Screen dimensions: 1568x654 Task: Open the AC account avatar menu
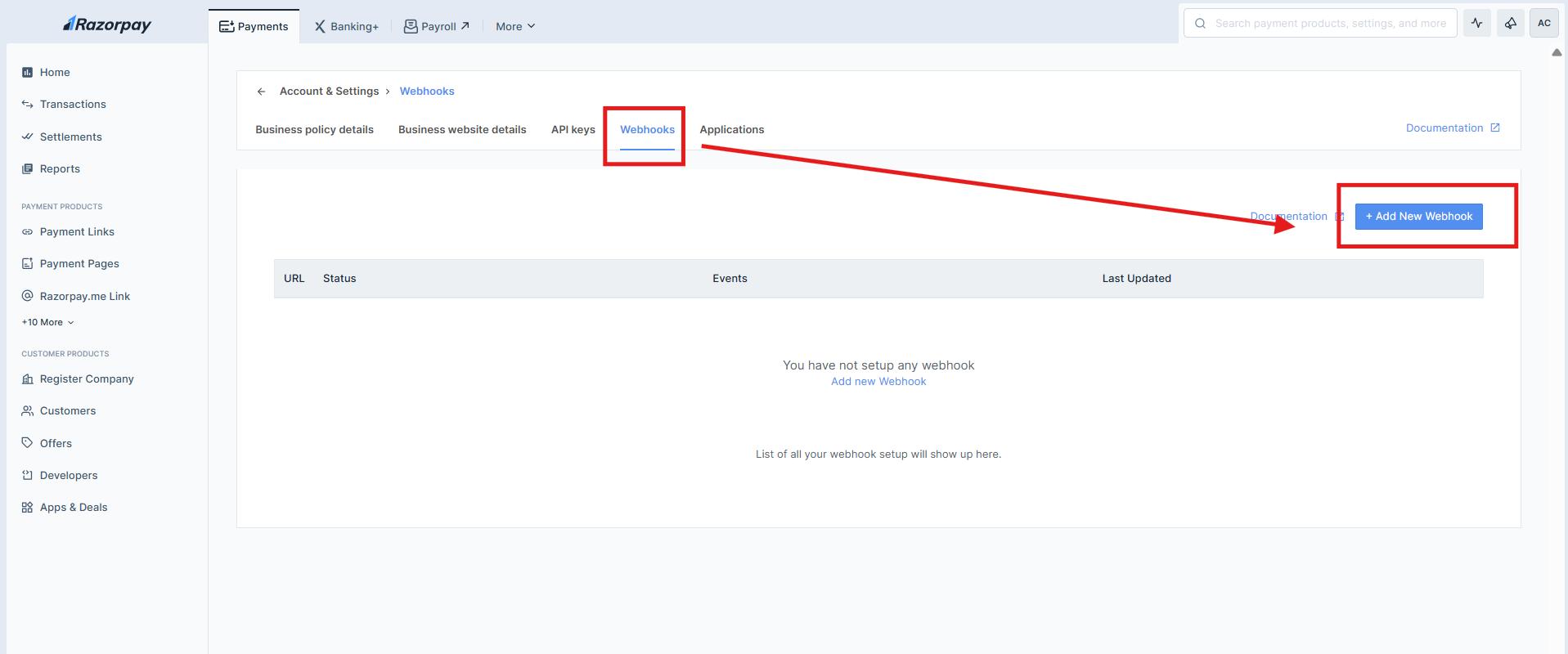point(1543,24)
